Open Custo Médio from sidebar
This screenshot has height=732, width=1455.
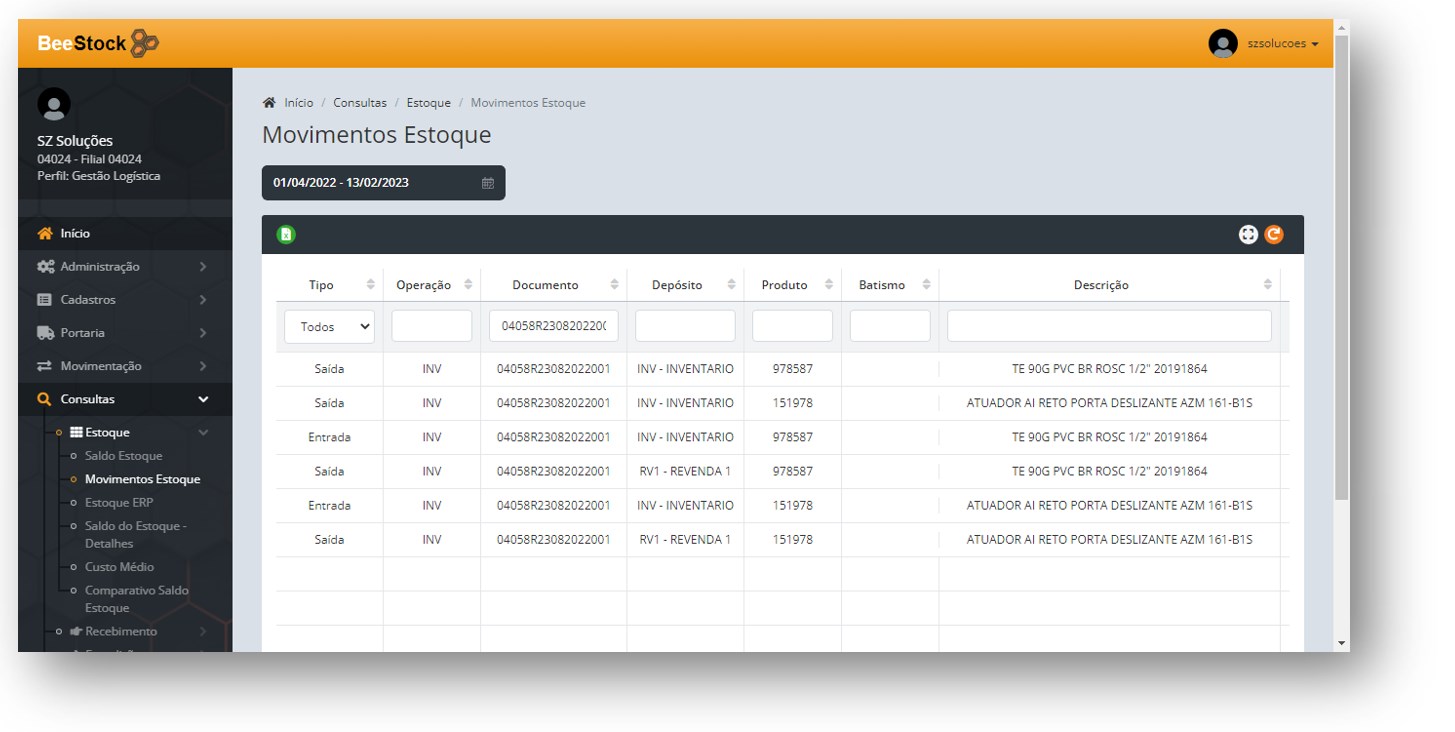pos(119,567)
